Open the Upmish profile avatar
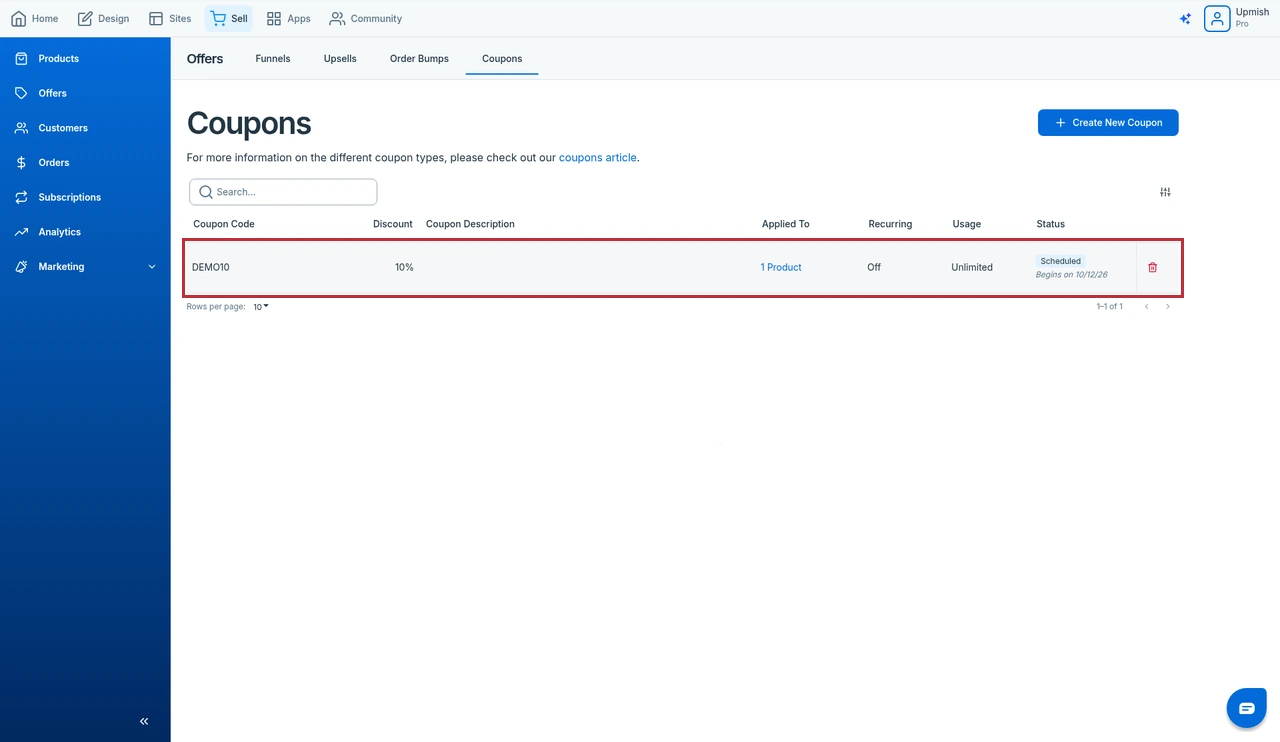This screenshot has width=1280, height=742. click(1217, 19)
